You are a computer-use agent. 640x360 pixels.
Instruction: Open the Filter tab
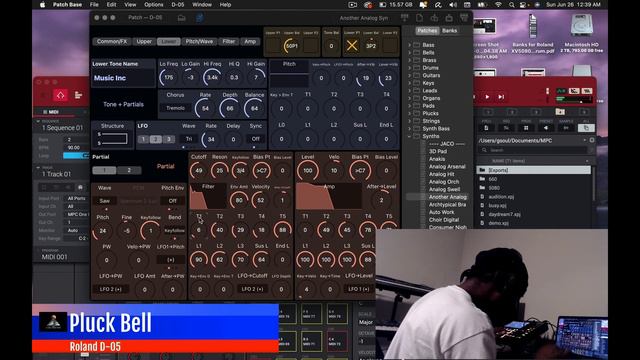click(229, 42)
